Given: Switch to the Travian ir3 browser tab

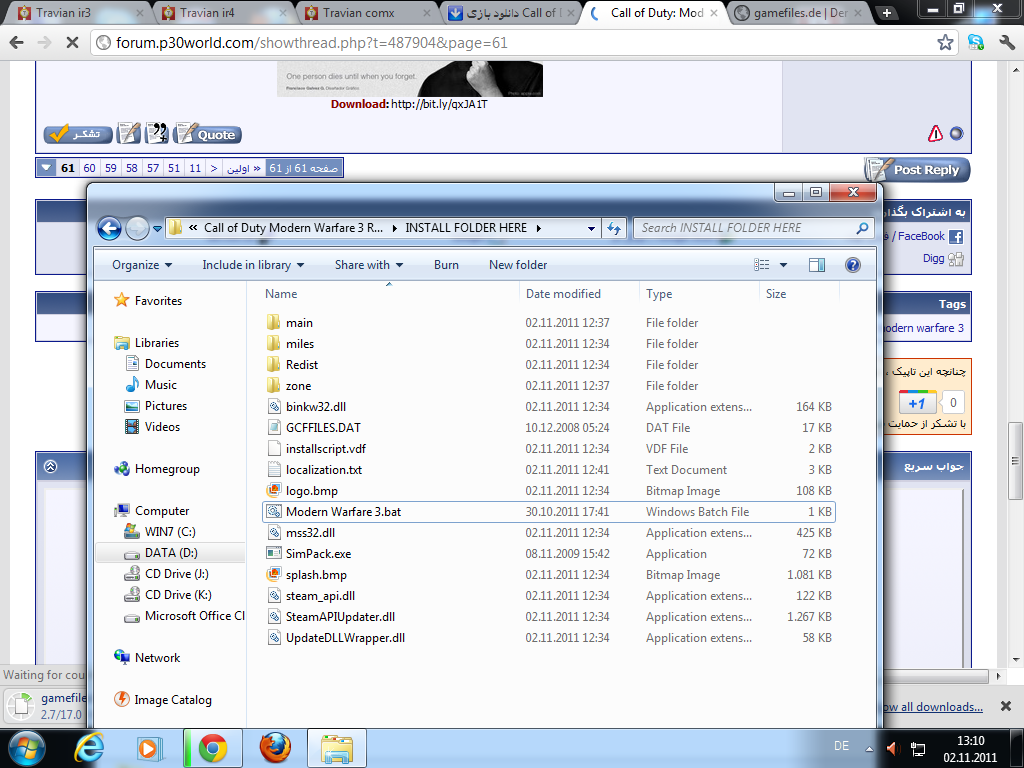Looking at the screenshot, I should (x=78, y=12).
